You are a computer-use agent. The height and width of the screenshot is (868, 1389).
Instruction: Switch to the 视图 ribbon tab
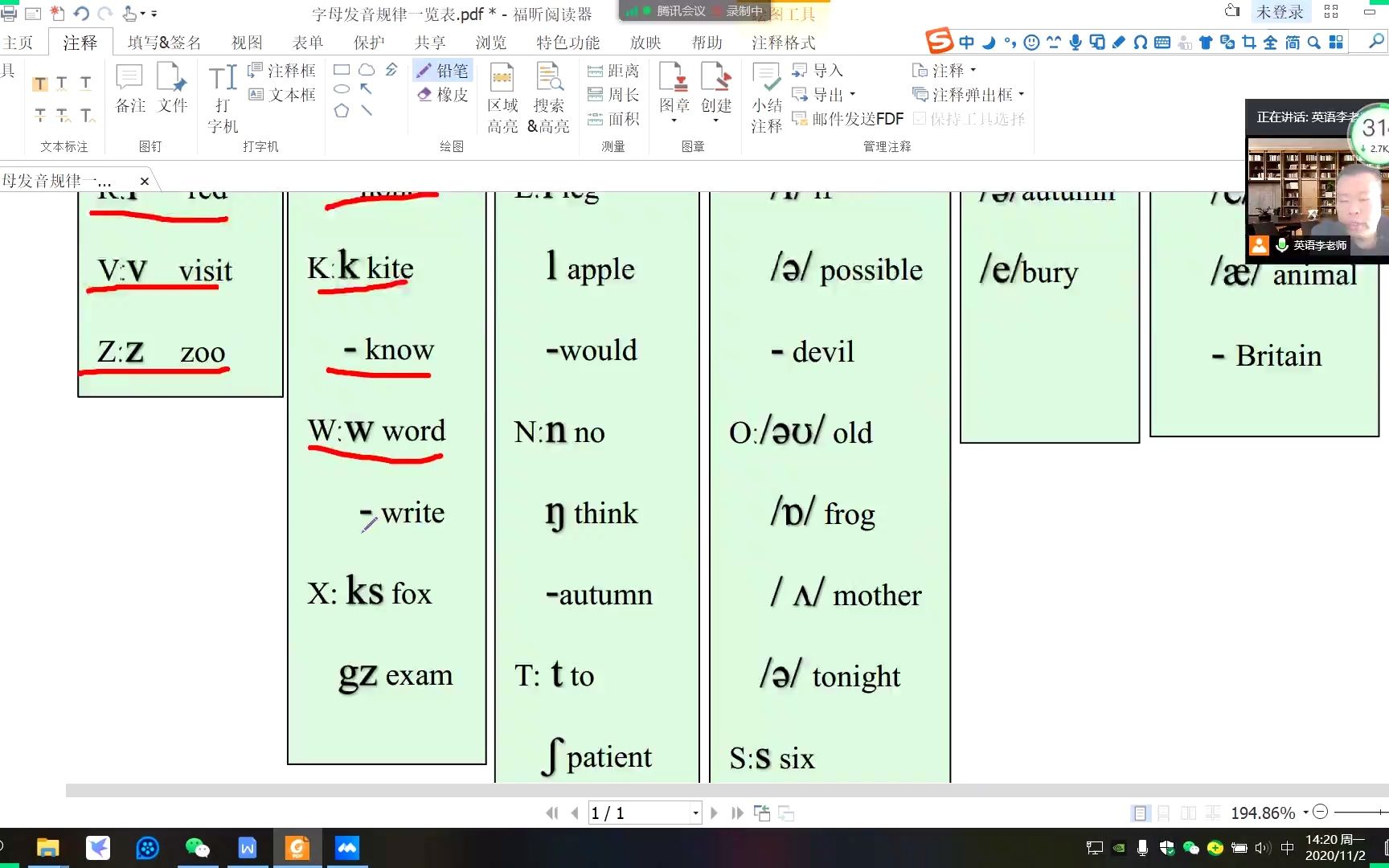point(246,42)
